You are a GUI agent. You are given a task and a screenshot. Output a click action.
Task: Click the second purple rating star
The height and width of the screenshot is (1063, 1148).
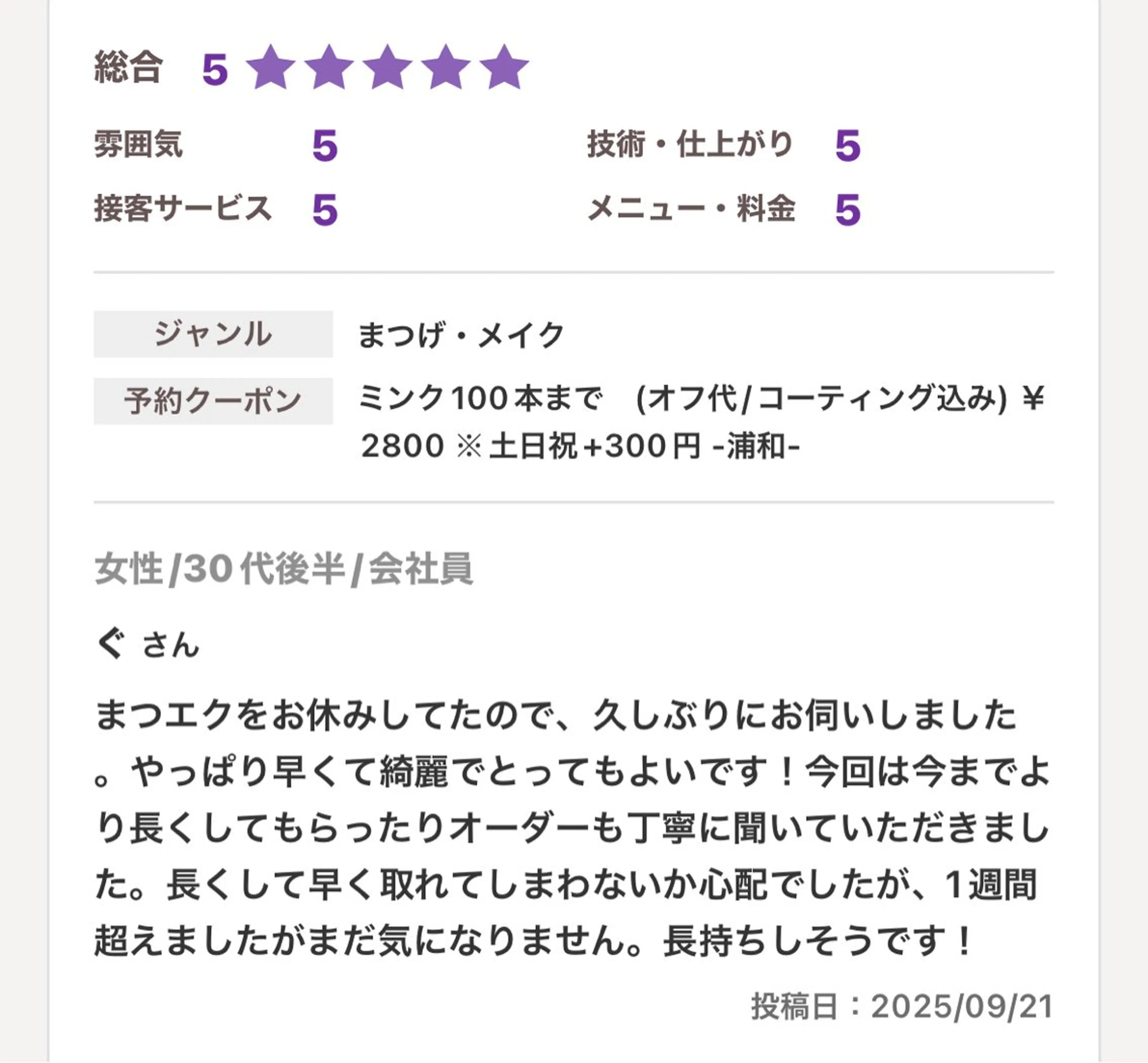329,68
